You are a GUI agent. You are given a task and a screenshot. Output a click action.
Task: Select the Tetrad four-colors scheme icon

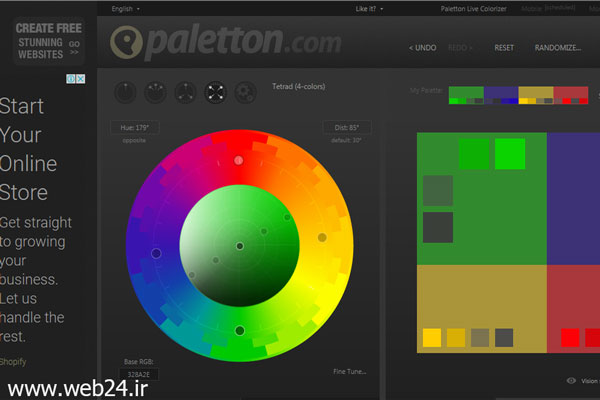[x=215, y=92]
